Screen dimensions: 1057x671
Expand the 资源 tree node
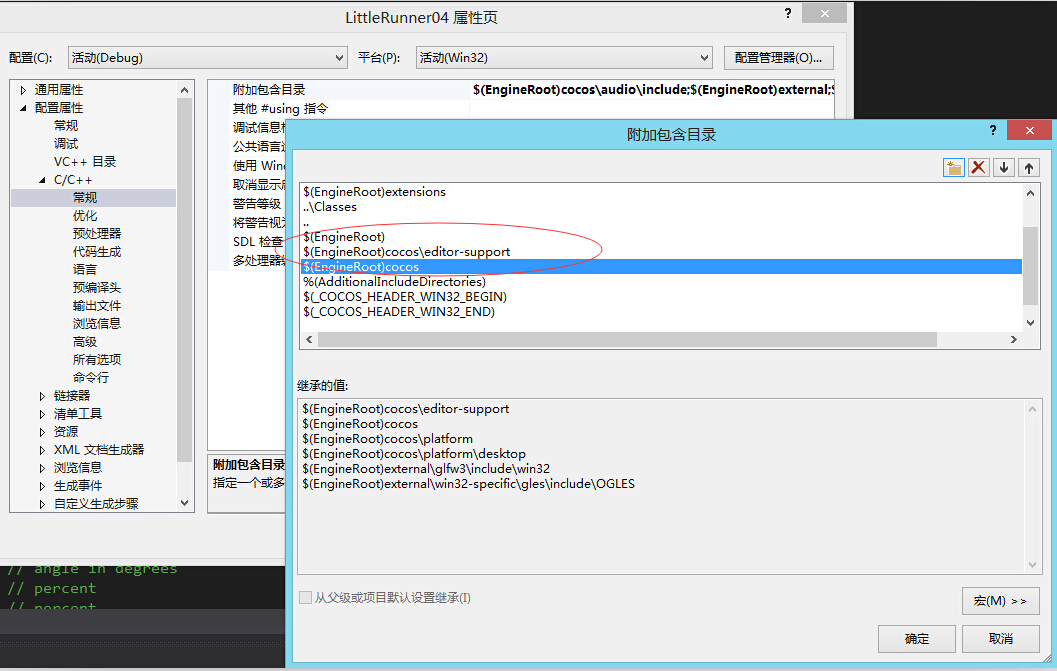coord(42,432)
